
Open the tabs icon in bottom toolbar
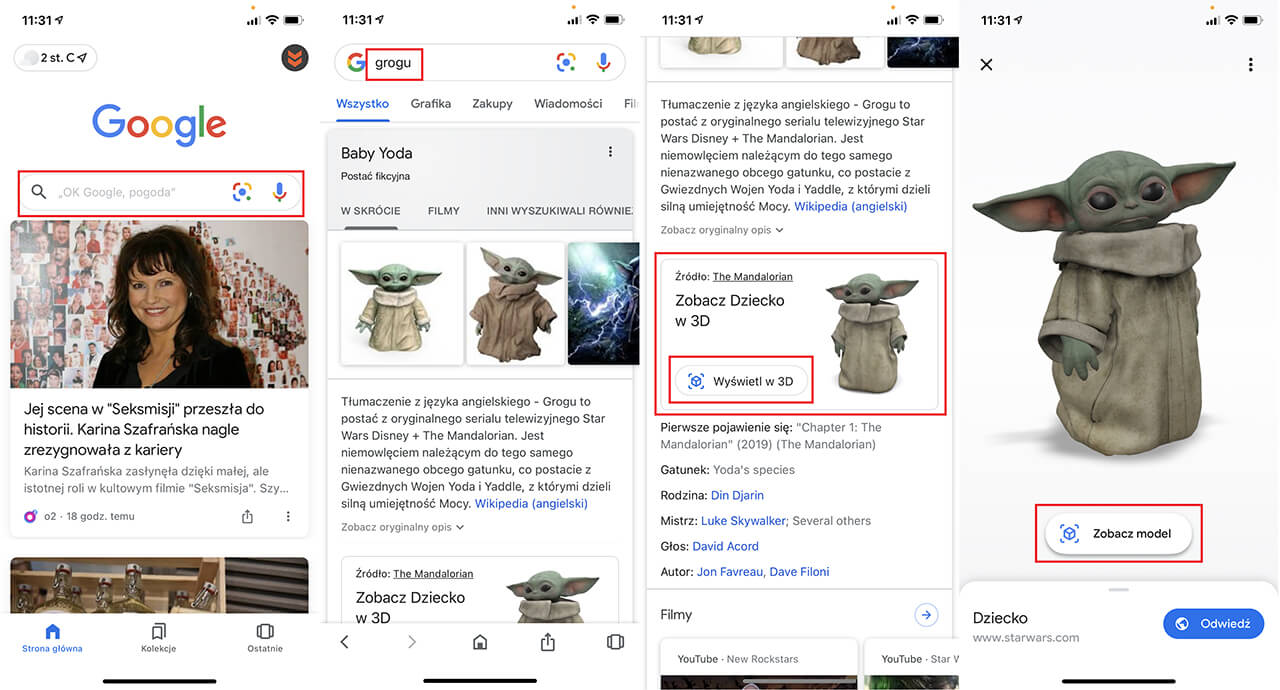point(615,642)
